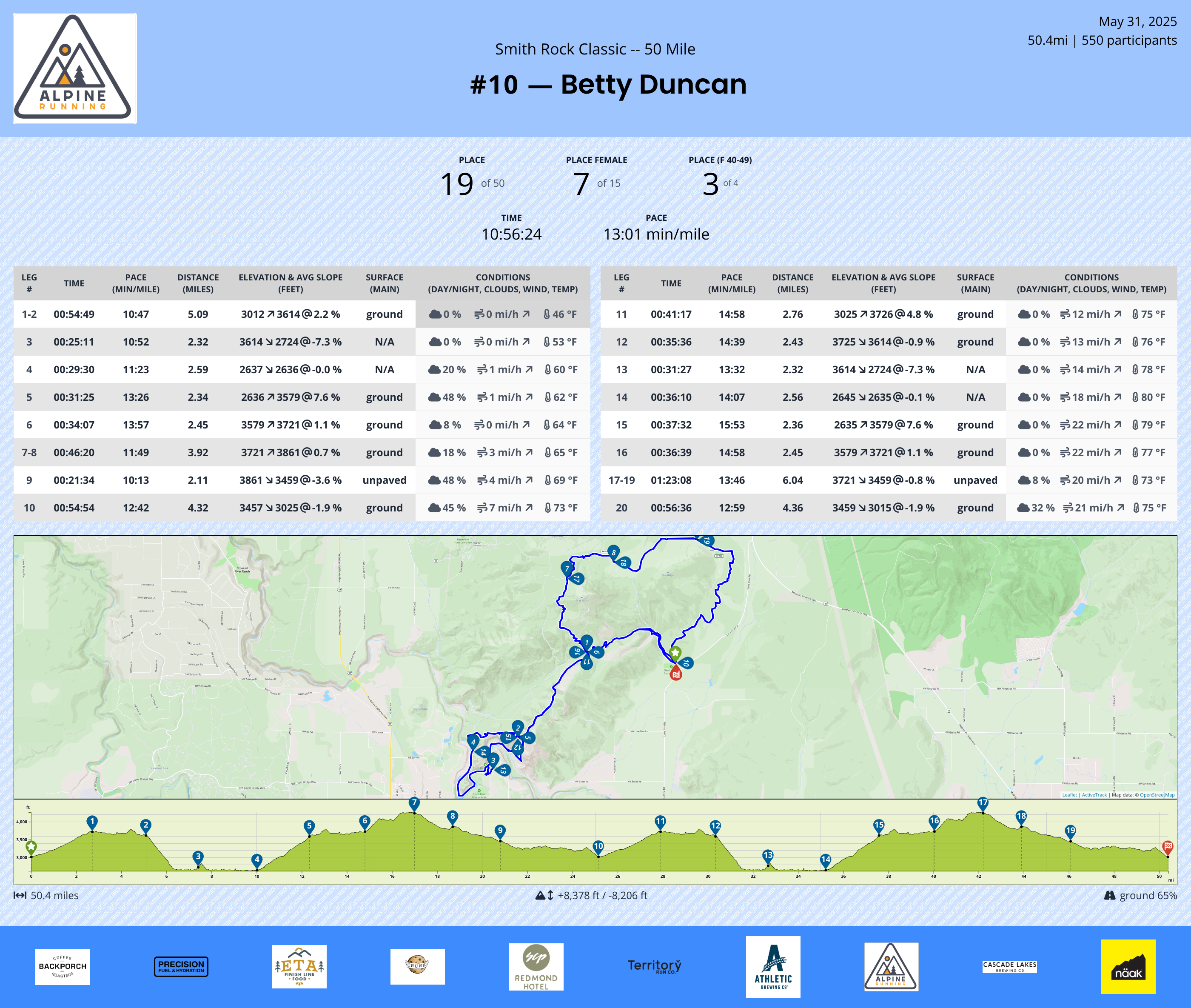Select the leg 17-19 table row
Image resolution: width=1191 pixels, height=1008 pixels.
pos(888,480)
